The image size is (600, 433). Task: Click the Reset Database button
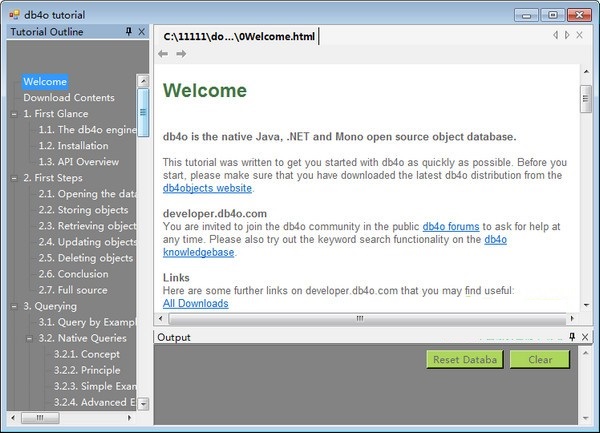pyautogui.click(x=465, y=360)
